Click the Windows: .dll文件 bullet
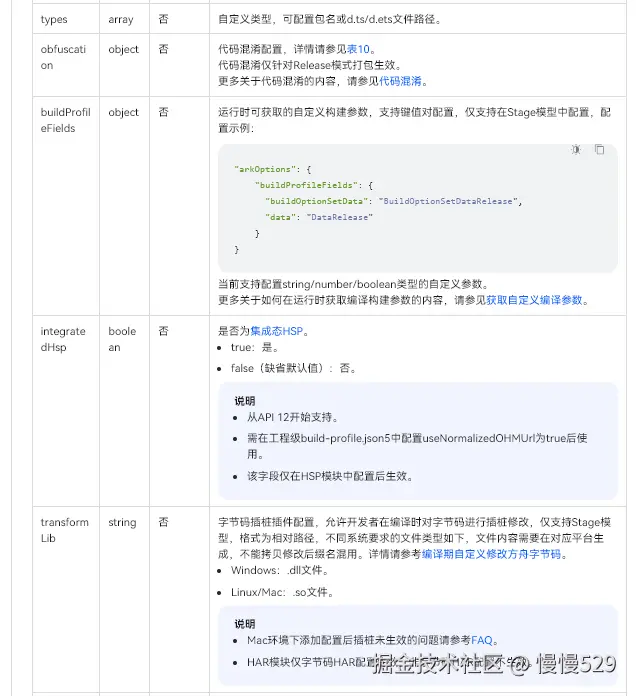 click(280, 570)
